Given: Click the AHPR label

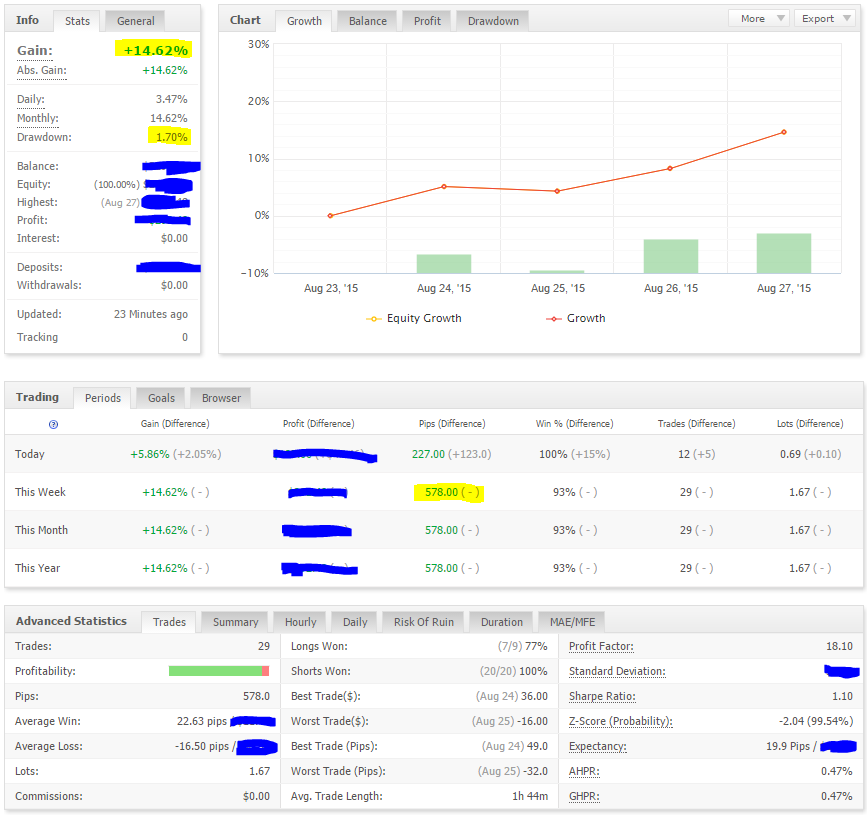Looking at the screenshot, I should pos(584,771).
